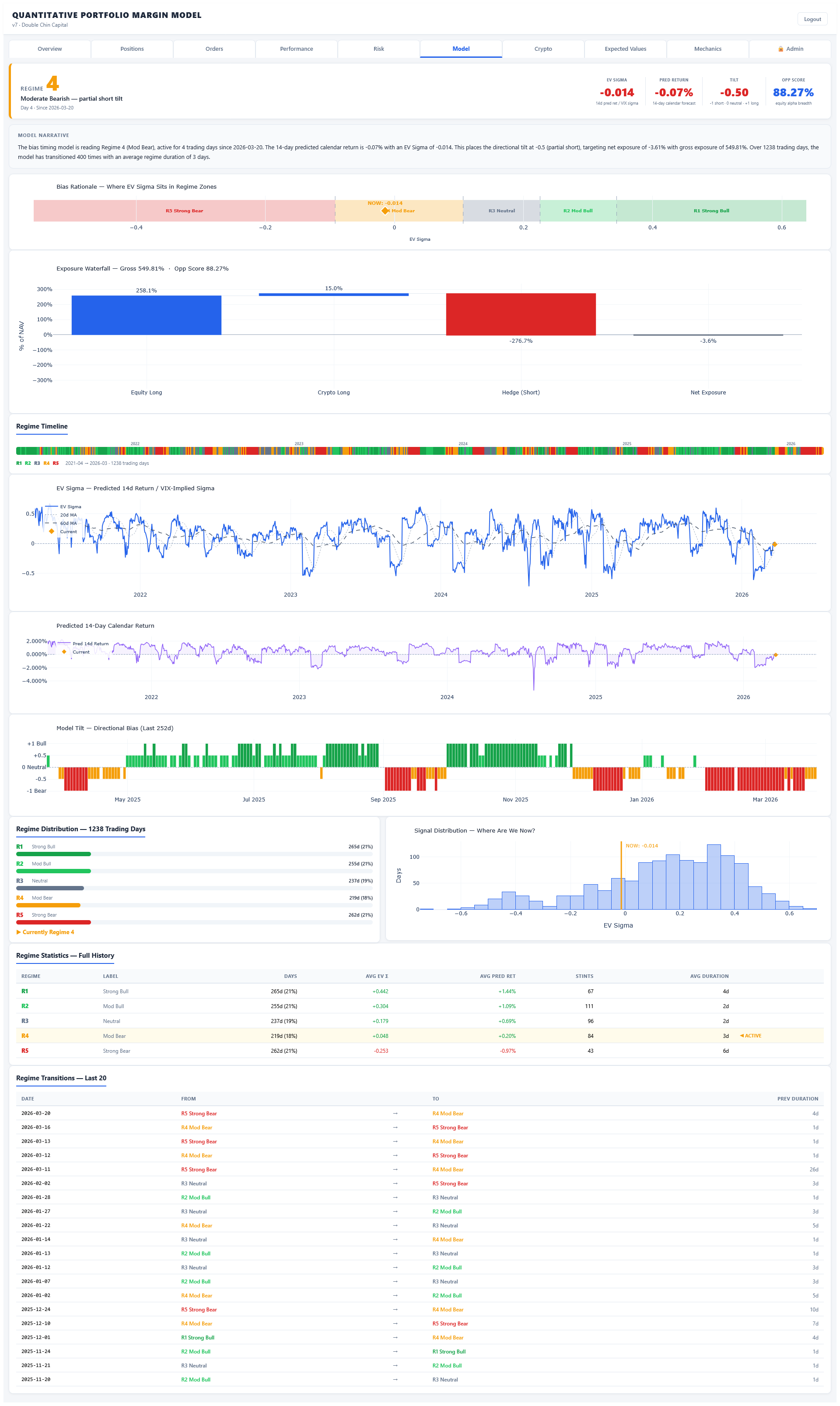Switch to the Positions tab
840x1406 pixels.
(x=132, y=49)
